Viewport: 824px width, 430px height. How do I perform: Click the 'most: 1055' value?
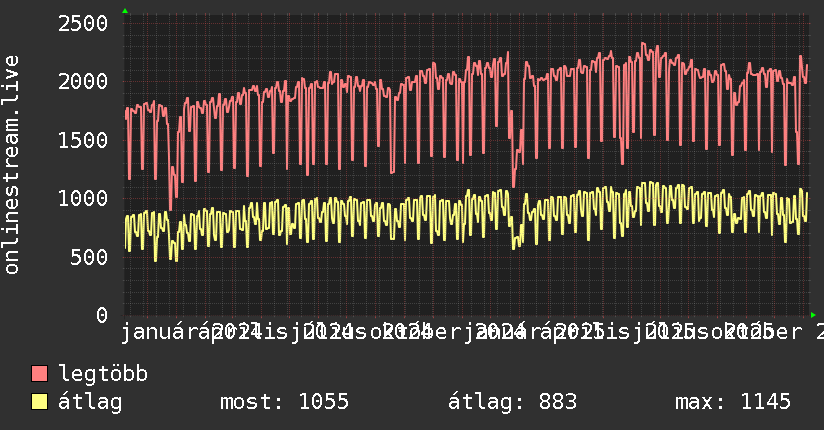click(284, 402)
